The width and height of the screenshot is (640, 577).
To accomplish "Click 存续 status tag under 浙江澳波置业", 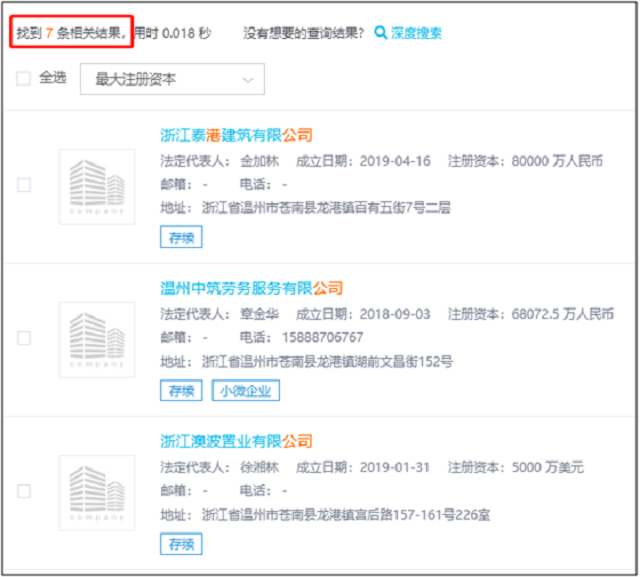I will [181, 543].
